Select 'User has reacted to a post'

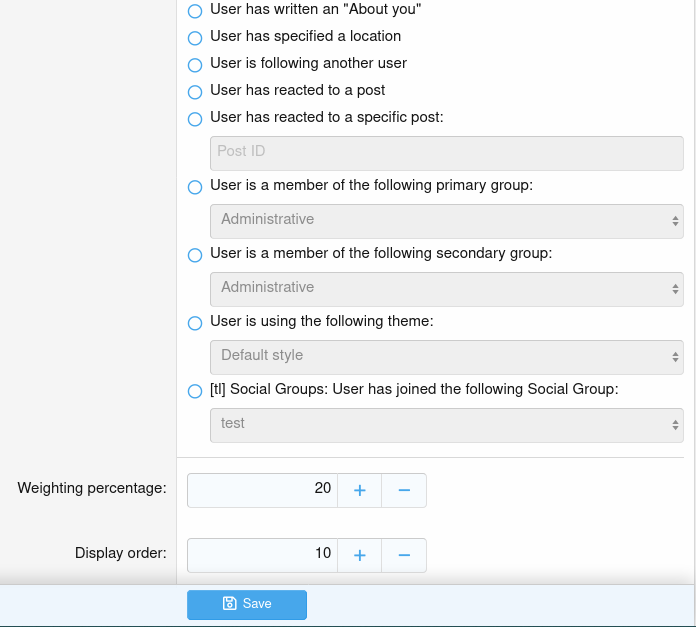(x=195, y=92)
